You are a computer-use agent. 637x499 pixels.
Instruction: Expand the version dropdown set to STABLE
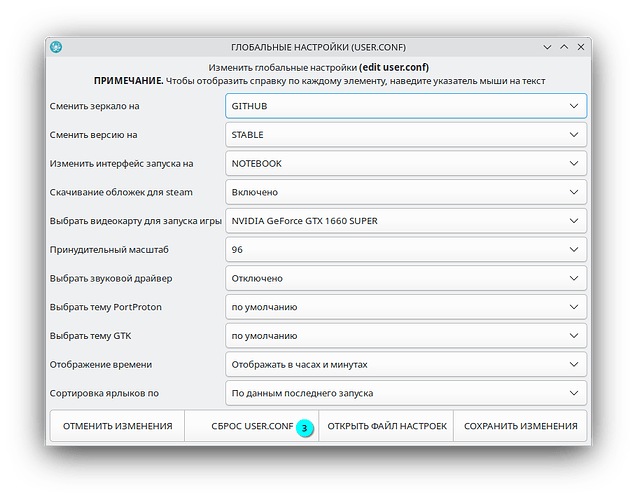coord(405,134)
